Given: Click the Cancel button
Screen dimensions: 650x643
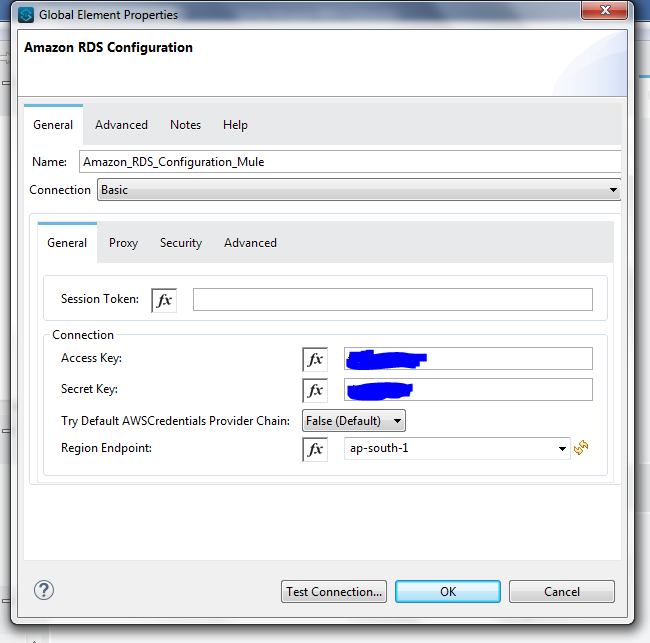Looking at the screenshot, I should (562, 592).
